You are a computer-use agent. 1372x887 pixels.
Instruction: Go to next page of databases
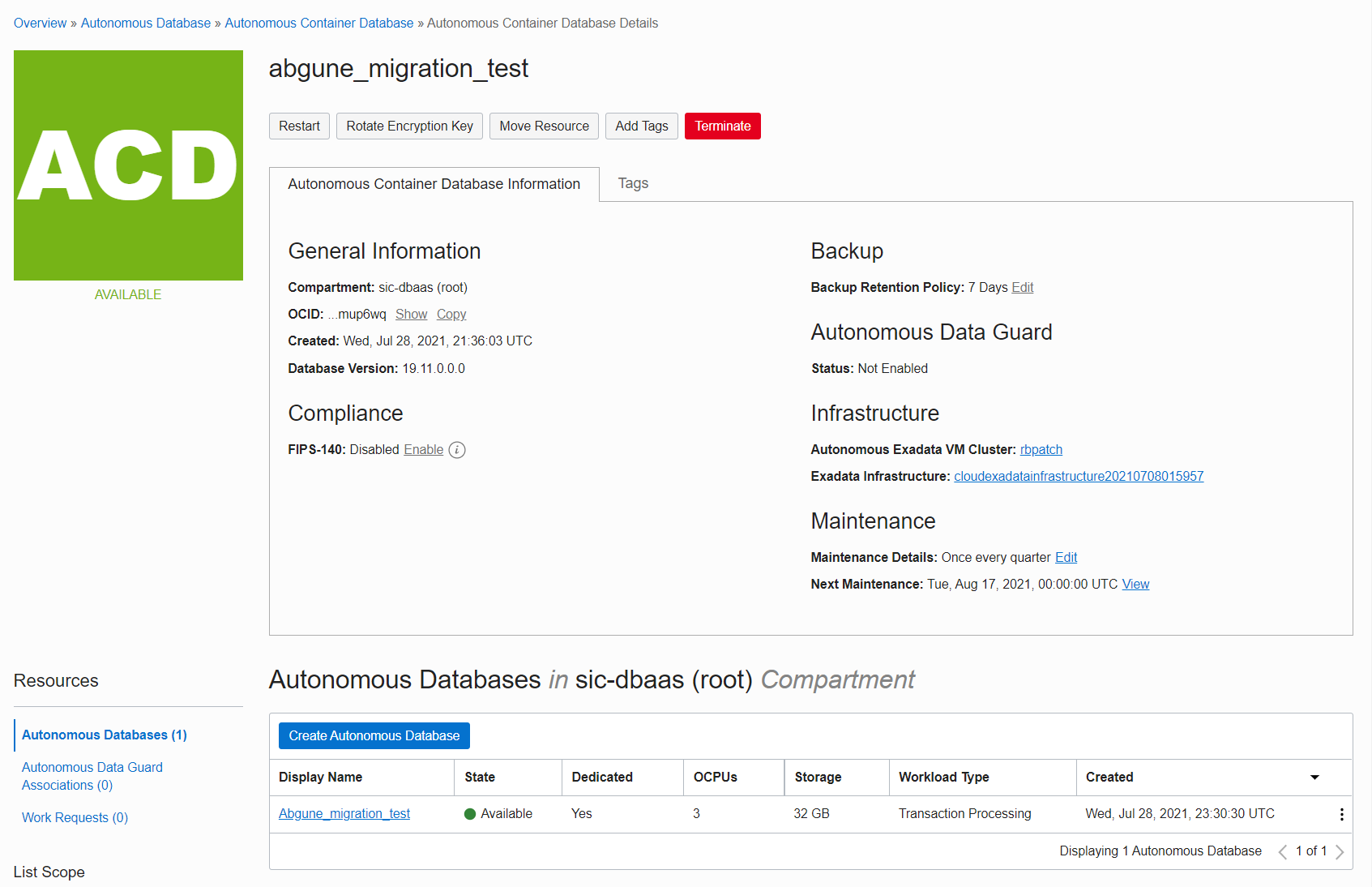pos(1340,851)
